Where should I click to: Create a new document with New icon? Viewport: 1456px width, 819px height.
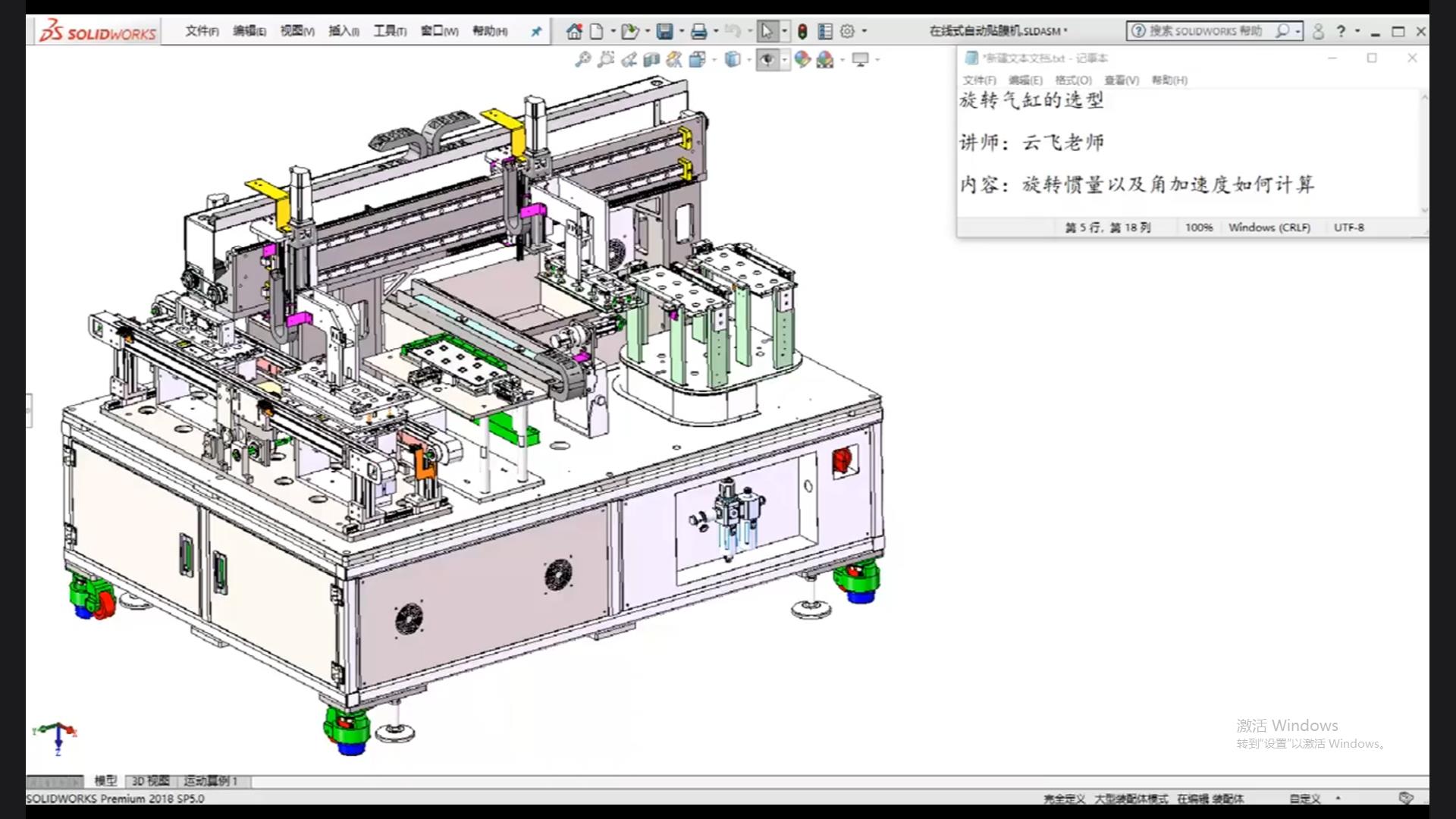[x=597, y=31]
